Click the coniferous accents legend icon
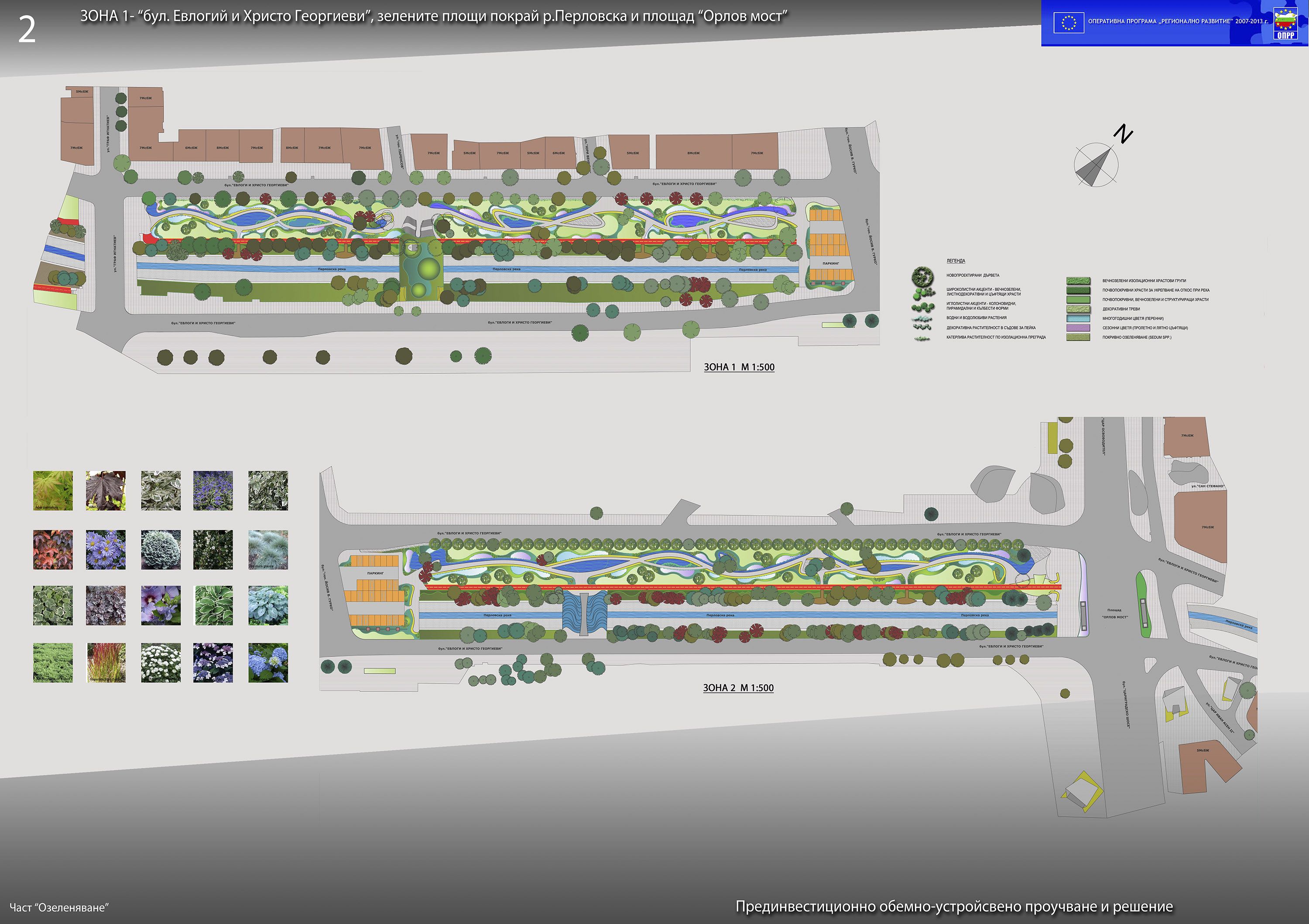This screenshot has height=924, width=1309. tap(922, 307)
